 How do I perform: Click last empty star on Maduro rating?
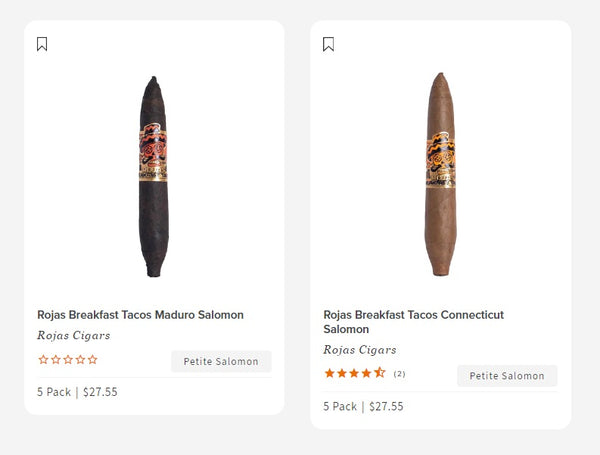[x=93, y=360]
